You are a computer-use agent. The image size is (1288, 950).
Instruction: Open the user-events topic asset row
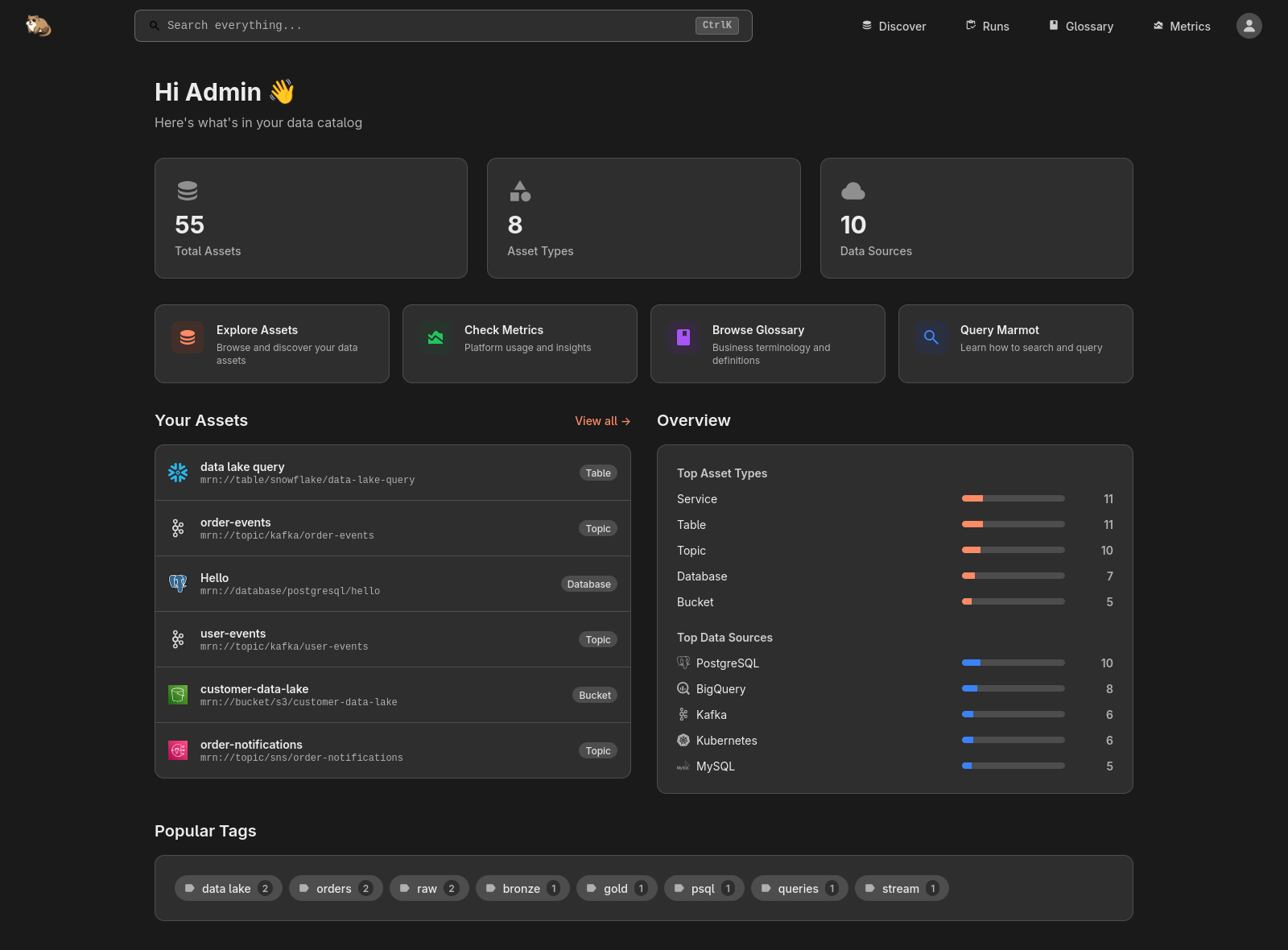pyautogui.click(x=392, y=639)
